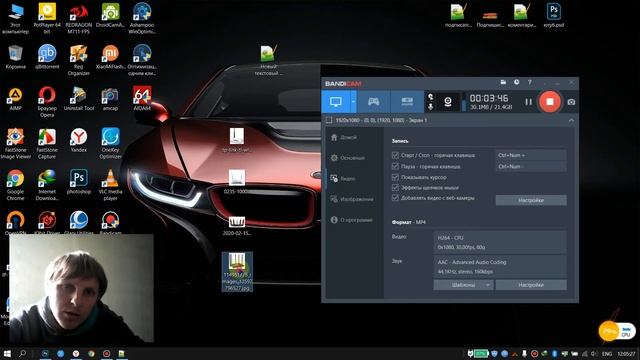This screenshot has width=640, height=360.
Task: Open screen recording mode dropdown arrow
Action: pyautogui.click(x=353, y=102)
